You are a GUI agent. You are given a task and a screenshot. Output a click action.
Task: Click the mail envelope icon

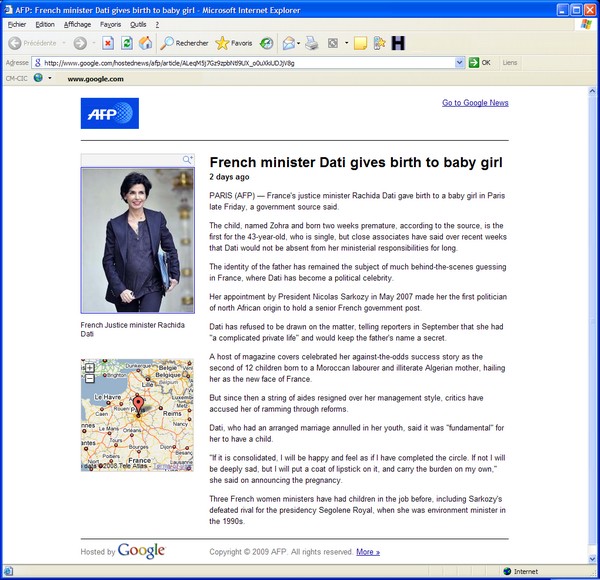pyautogui.click(x=289, y=43)
